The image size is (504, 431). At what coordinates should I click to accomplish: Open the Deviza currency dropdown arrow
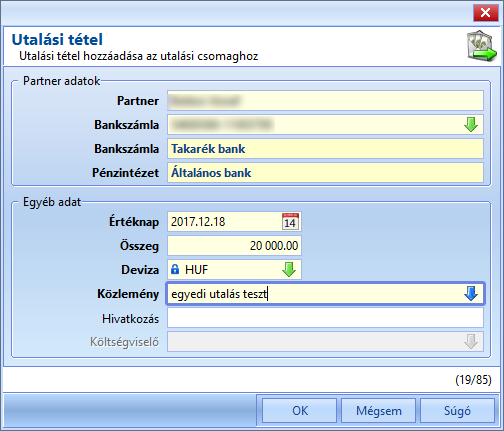289,269
